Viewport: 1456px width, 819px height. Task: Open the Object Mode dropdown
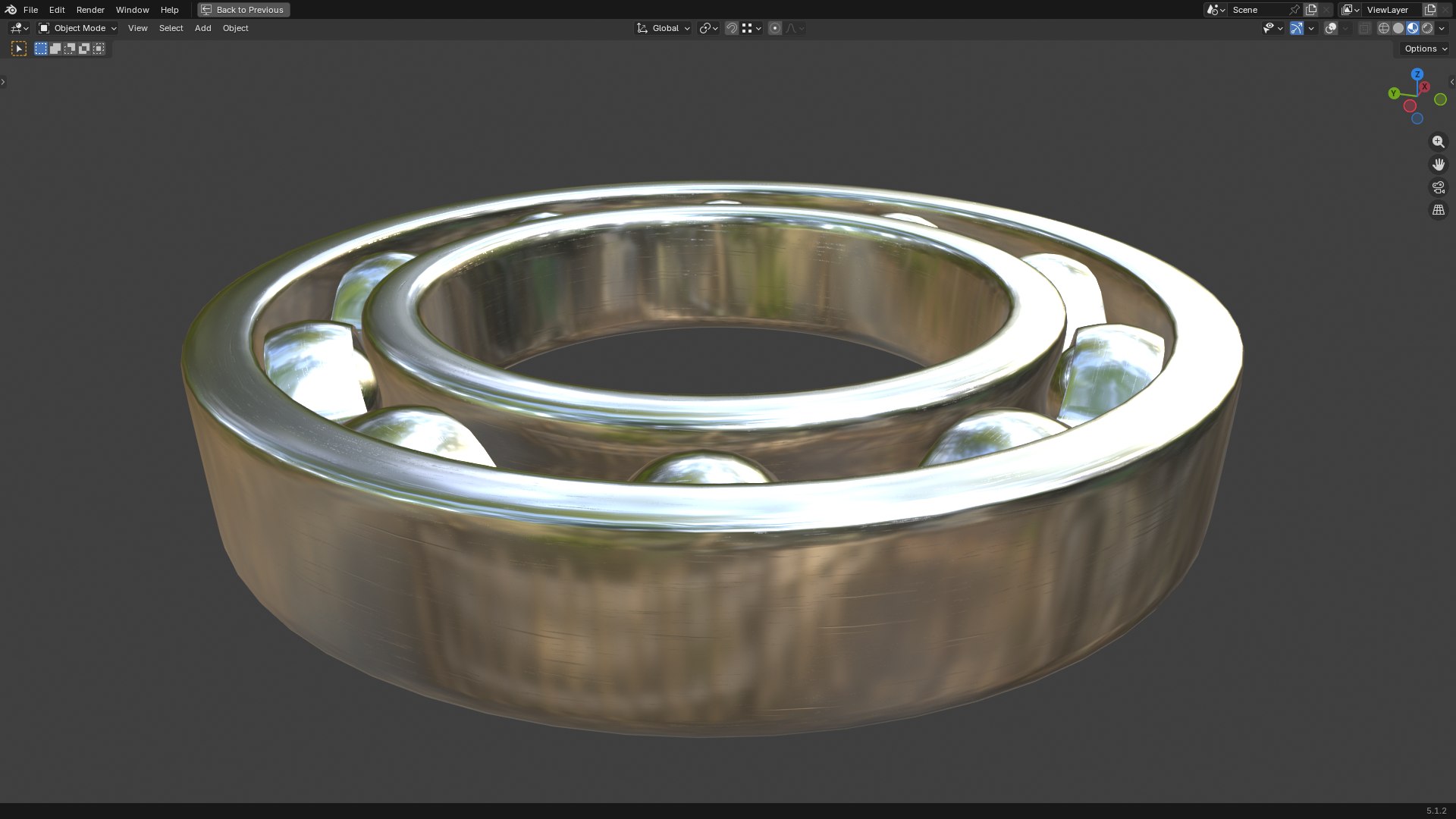pos(77,28)
